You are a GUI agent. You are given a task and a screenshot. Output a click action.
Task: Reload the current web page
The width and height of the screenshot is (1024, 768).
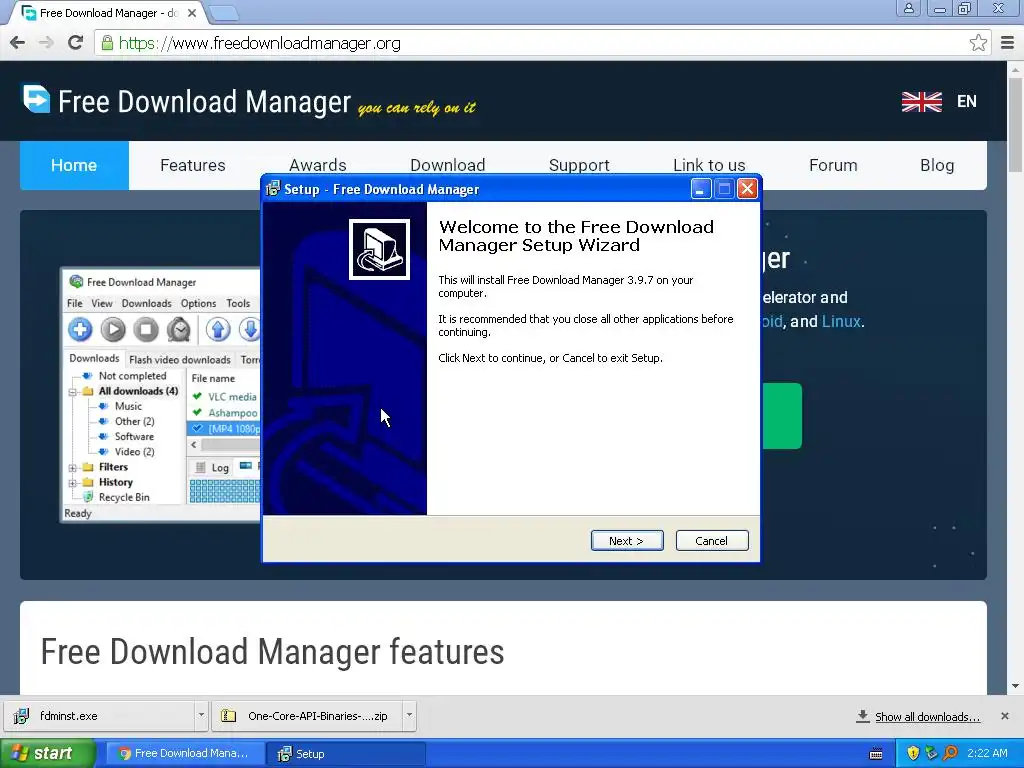(x=76, y=43)
